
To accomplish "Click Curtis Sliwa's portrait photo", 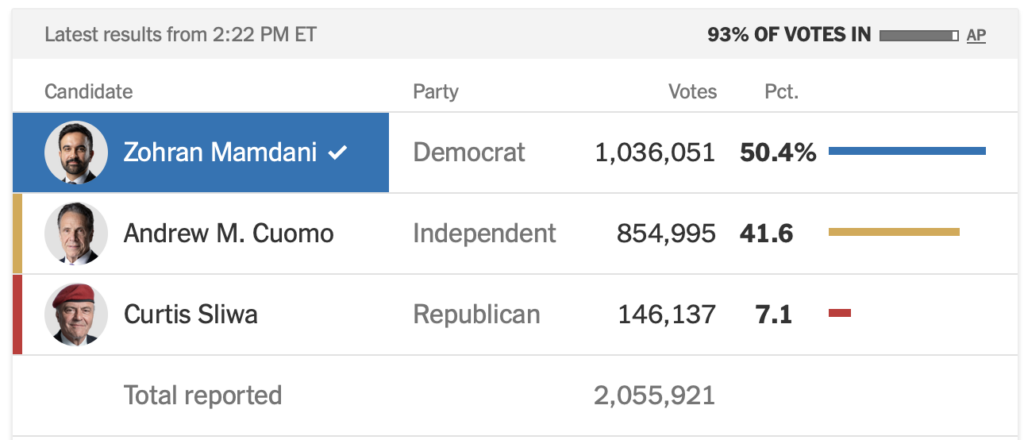I will (76, 315).
